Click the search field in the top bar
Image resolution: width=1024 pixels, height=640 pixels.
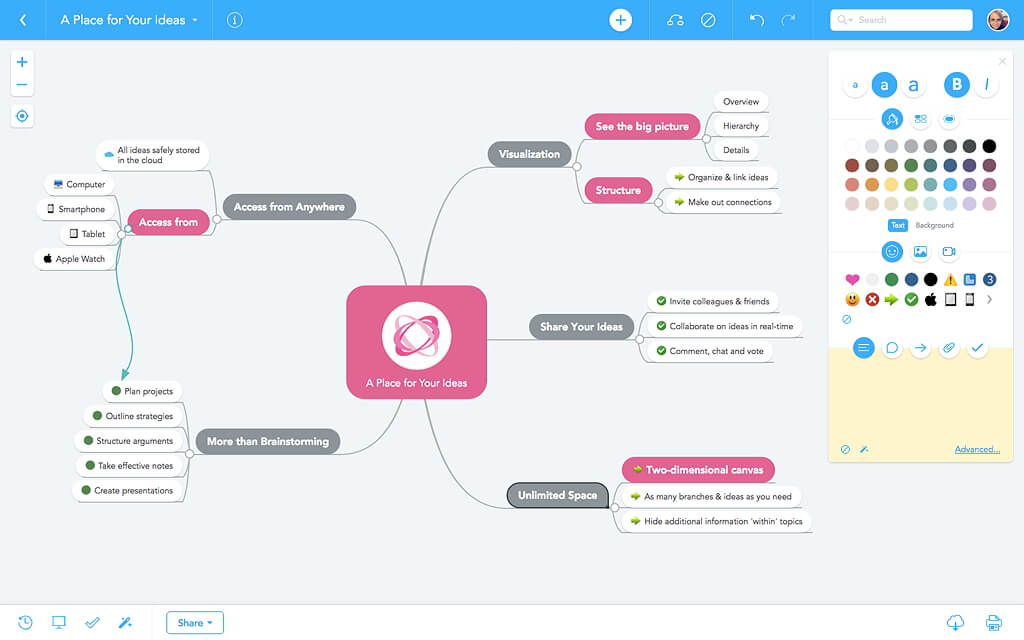coord(900,19)
